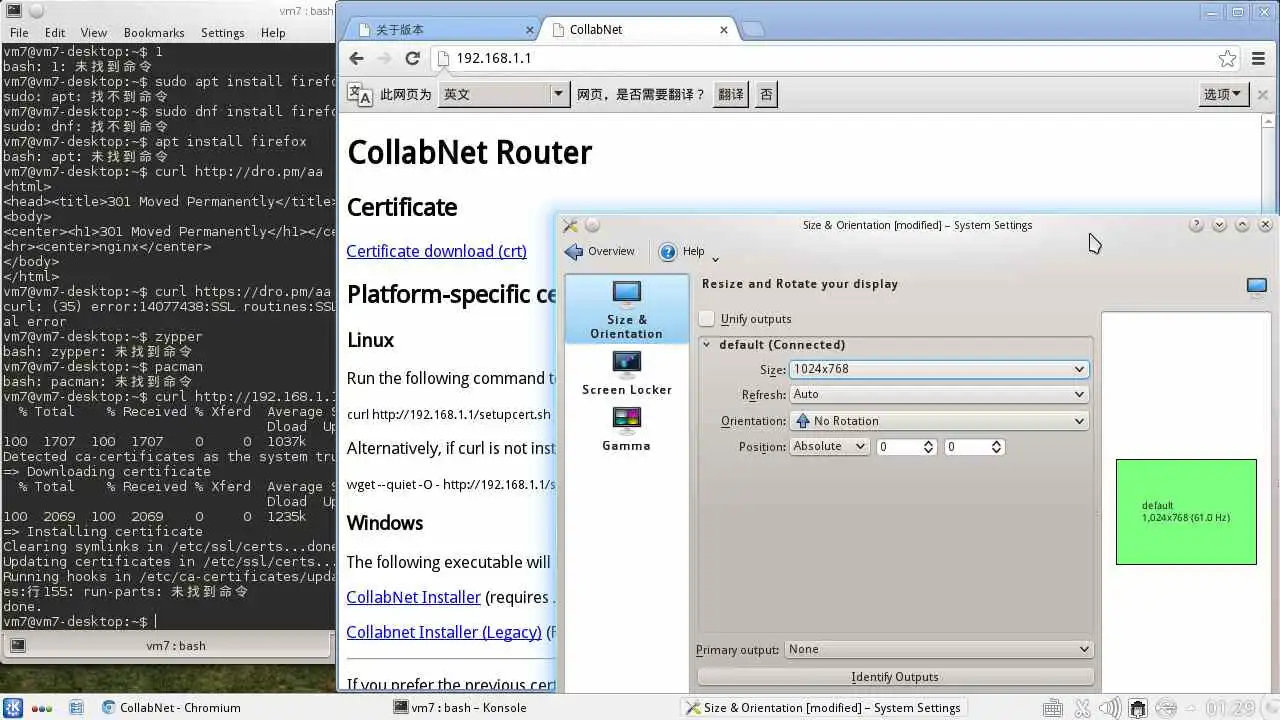Click second Position coordinate spinbox
Image resolution: width=1280 pixels, height=720 pixels.
tap(974, 447)
